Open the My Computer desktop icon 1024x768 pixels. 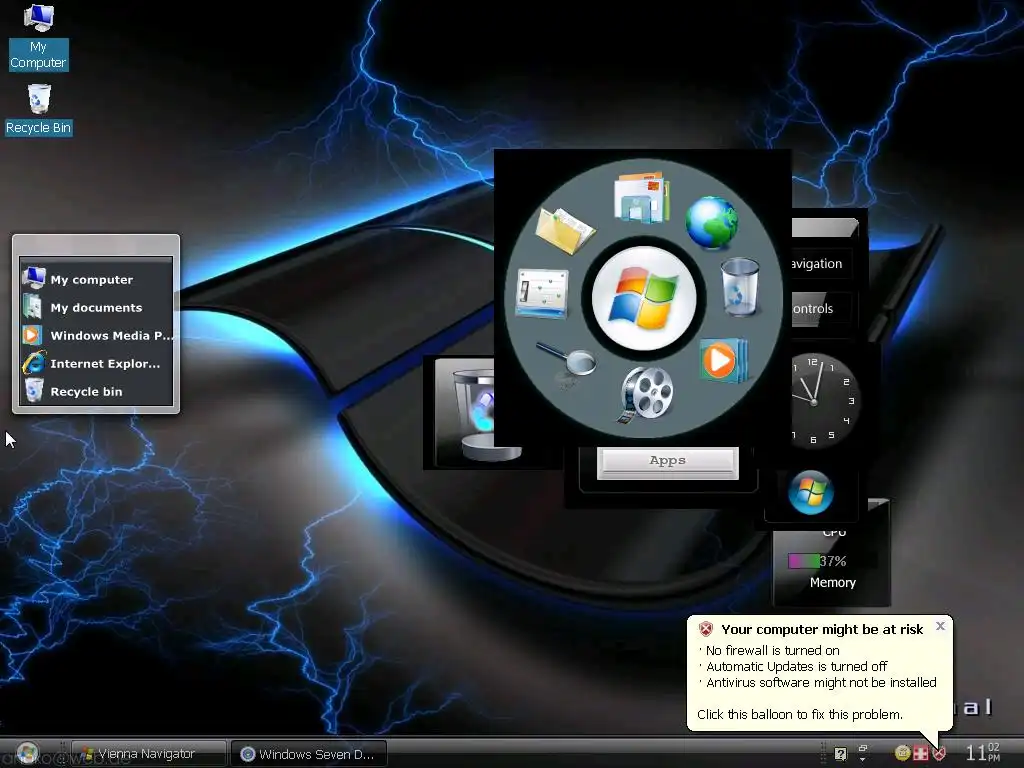click(x=38, y=37)
